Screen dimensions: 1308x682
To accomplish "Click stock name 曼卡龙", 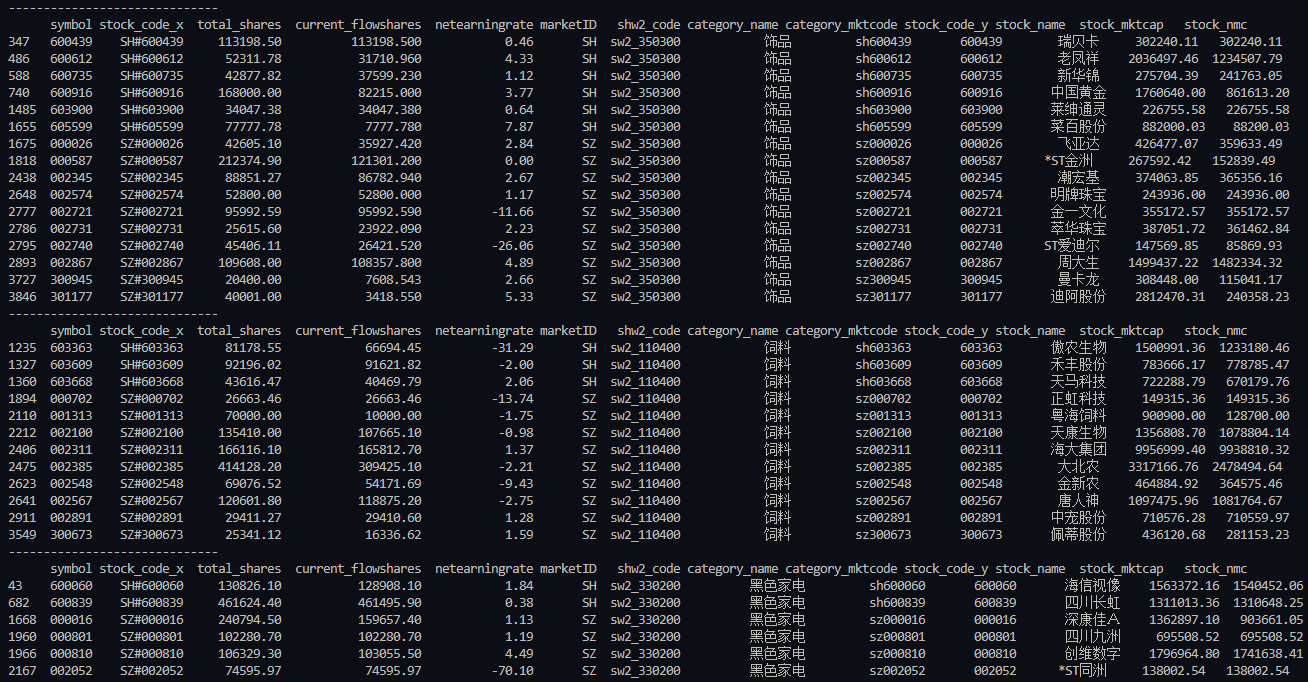I will tap(1078, 280).
